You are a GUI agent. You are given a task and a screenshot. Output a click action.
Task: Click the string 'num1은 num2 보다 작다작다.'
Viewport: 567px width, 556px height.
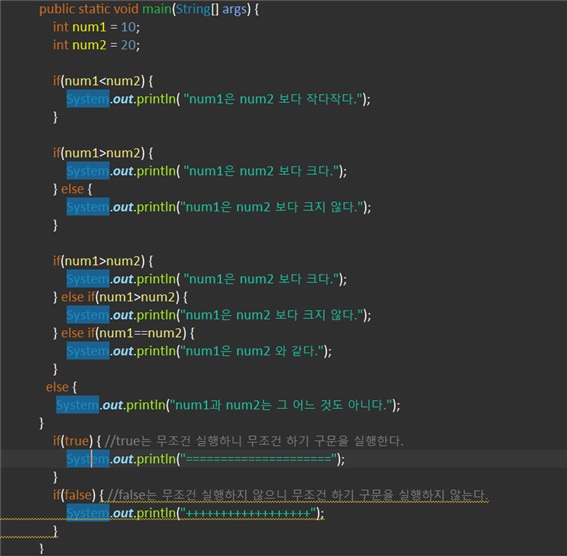[273, 99]
